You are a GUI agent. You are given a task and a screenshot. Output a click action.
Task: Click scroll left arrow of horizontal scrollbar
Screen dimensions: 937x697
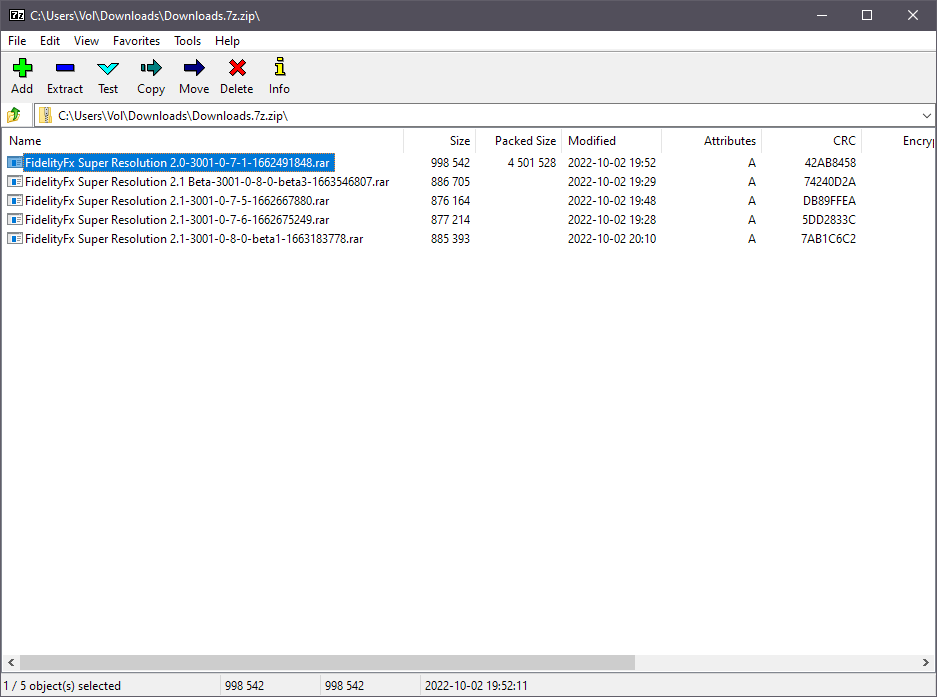pyautogui.click(x=11, y=662)
